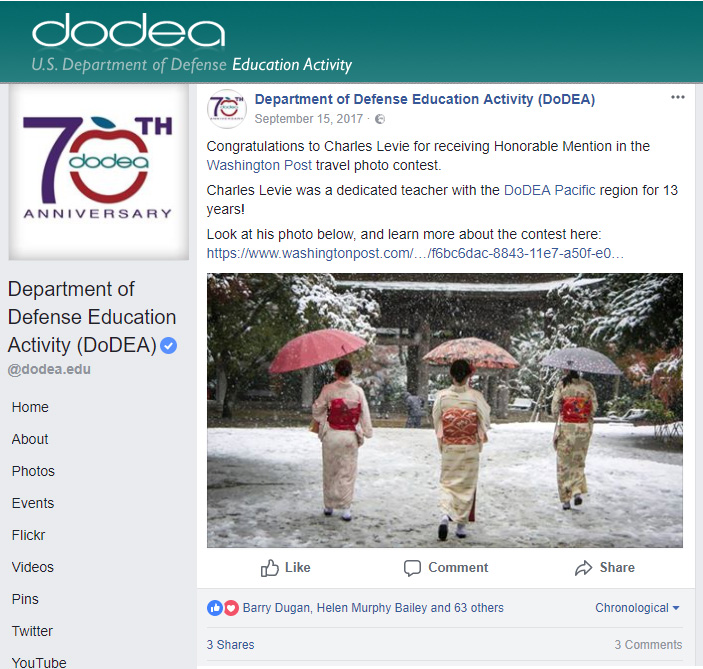View the 3 Comments link

[648, 645]
